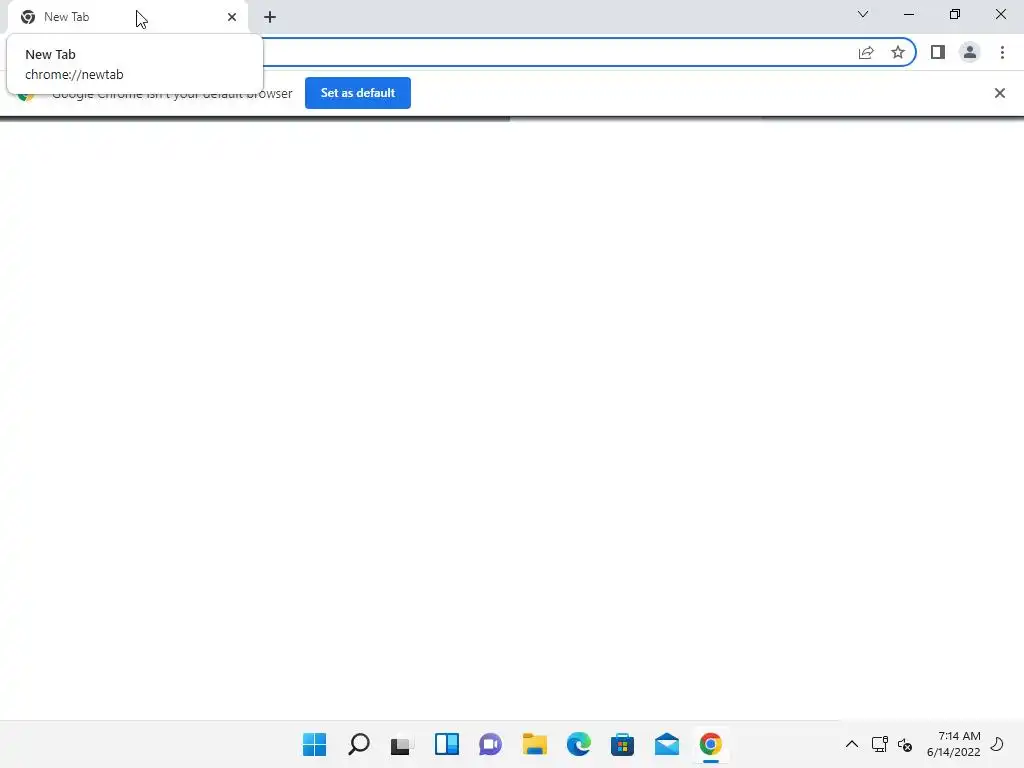This screenshot has height=768, width=1024.
Task: Dismiss the default browser notification bar
Action: [x=1000, y=93]
